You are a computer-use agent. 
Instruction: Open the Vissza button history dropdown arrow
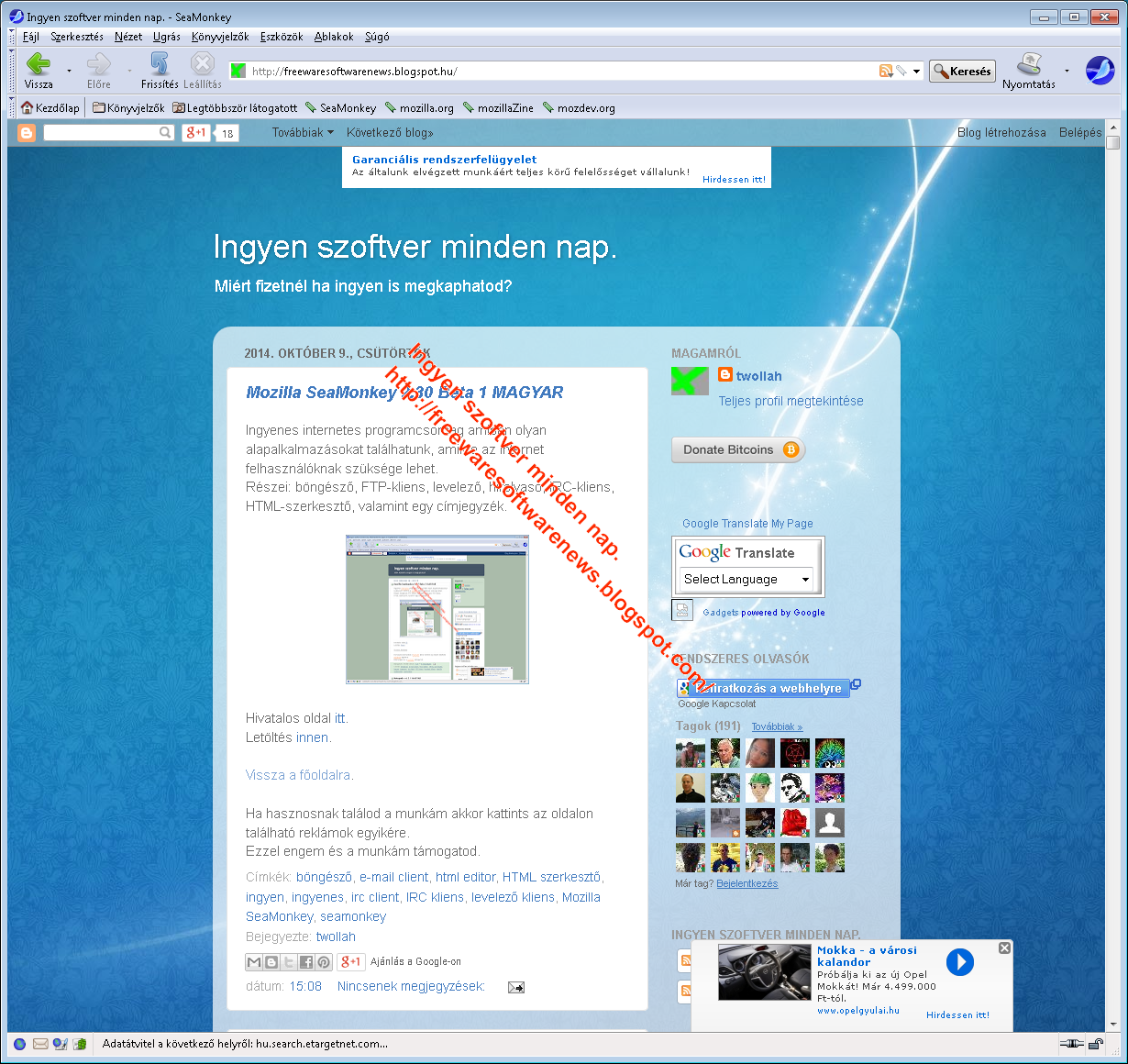[69, 71]
